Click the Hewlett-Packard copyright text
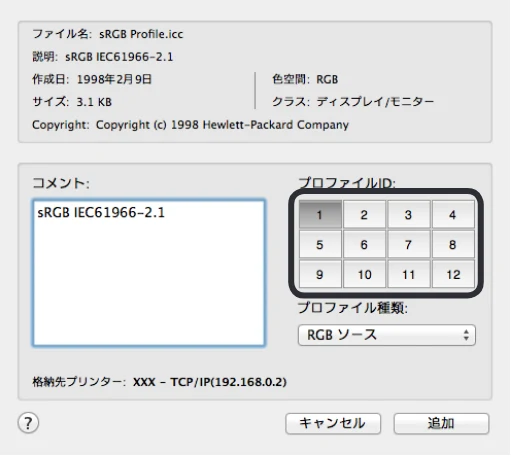511x456 pixels. point(222,125)
